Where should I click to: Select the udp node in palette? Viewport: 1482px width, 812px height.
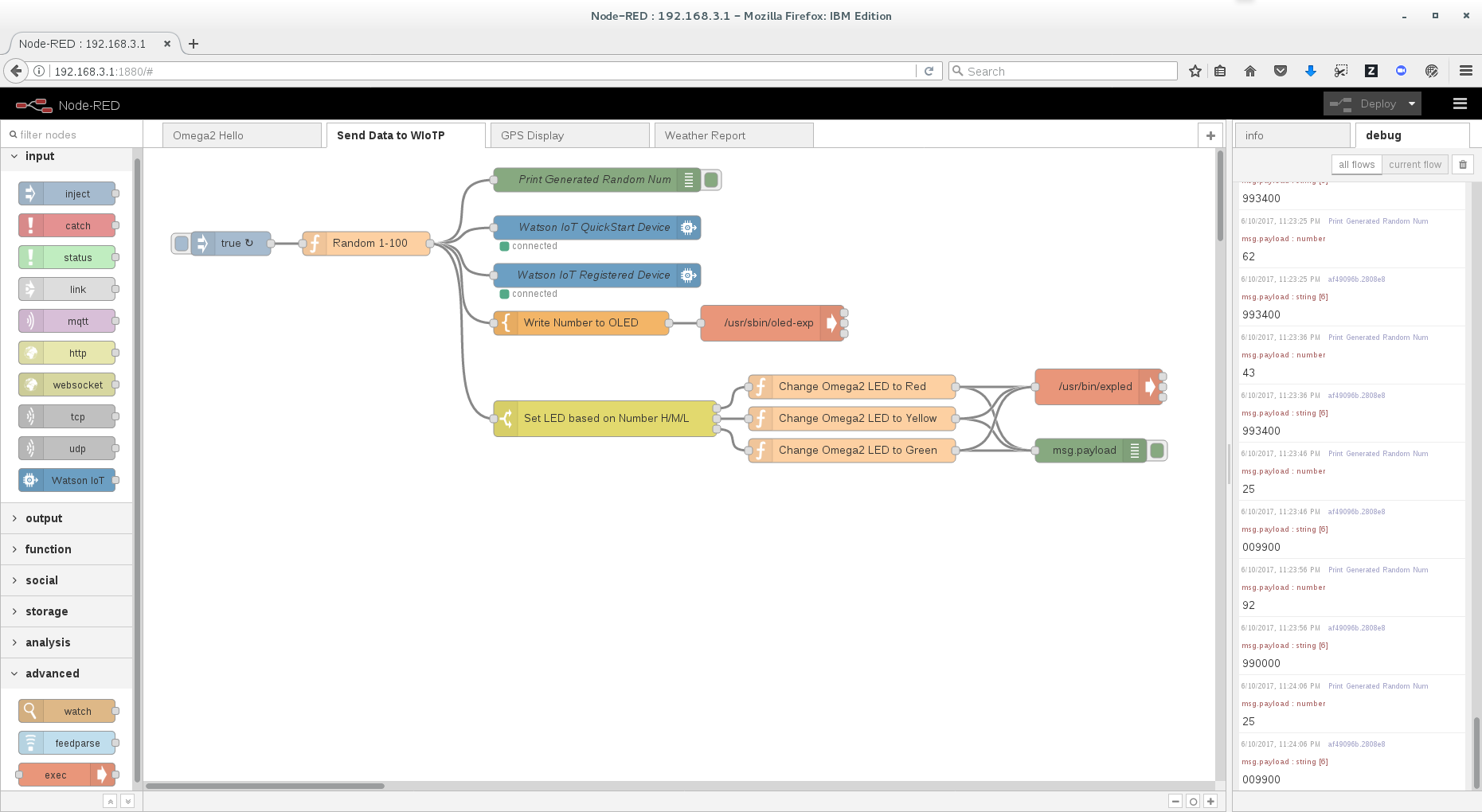tap(67, 448)
